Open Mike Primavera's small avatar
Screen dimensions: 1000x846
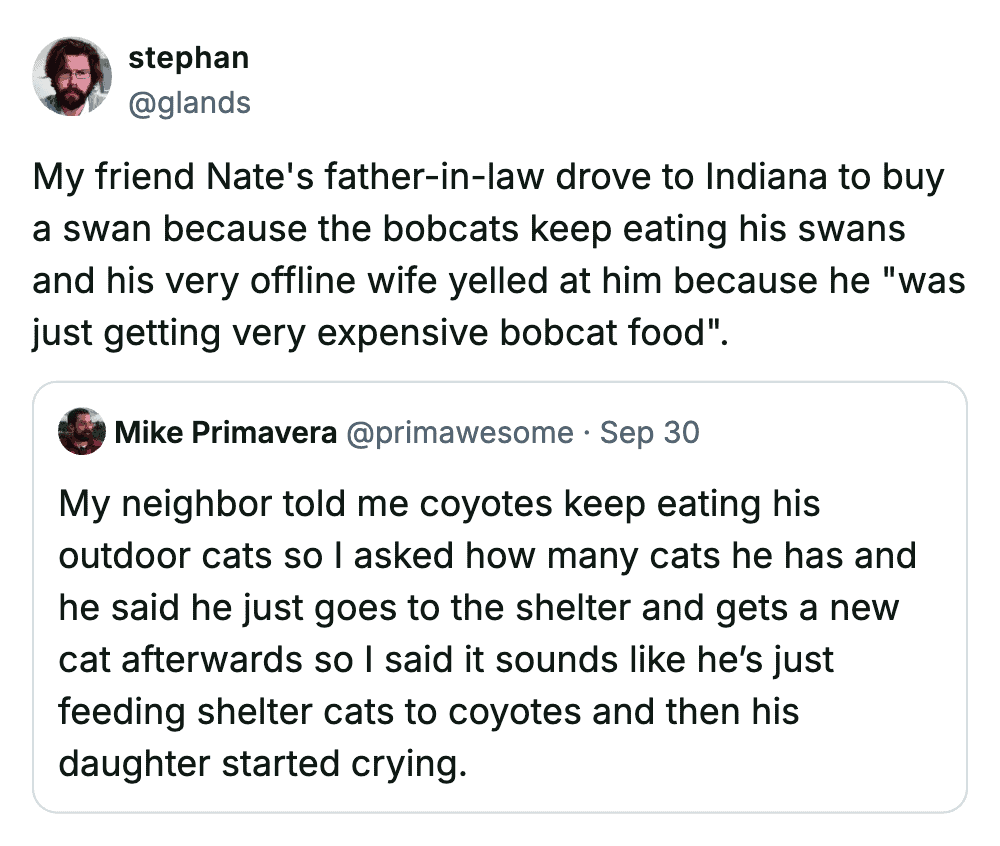coord(82,432)
